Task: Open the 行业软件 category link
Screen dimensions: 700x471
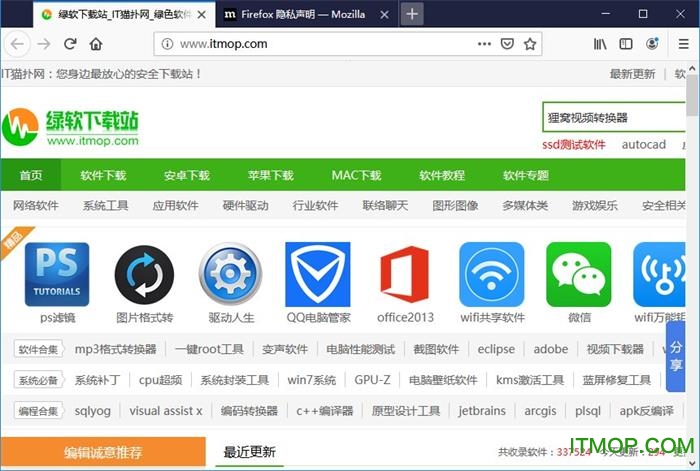Action: coord(315,205)
